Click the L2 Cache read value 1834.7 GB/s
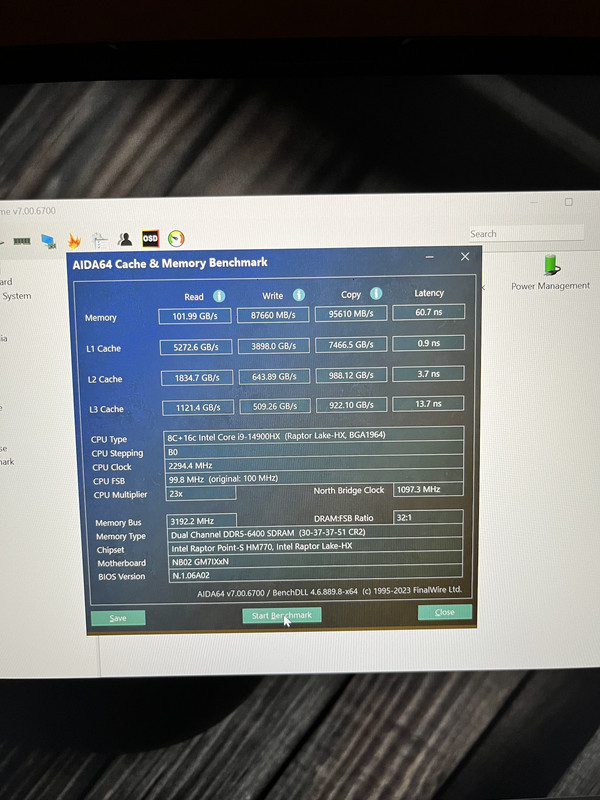The image size is (600, 800). tap(197, 378)
